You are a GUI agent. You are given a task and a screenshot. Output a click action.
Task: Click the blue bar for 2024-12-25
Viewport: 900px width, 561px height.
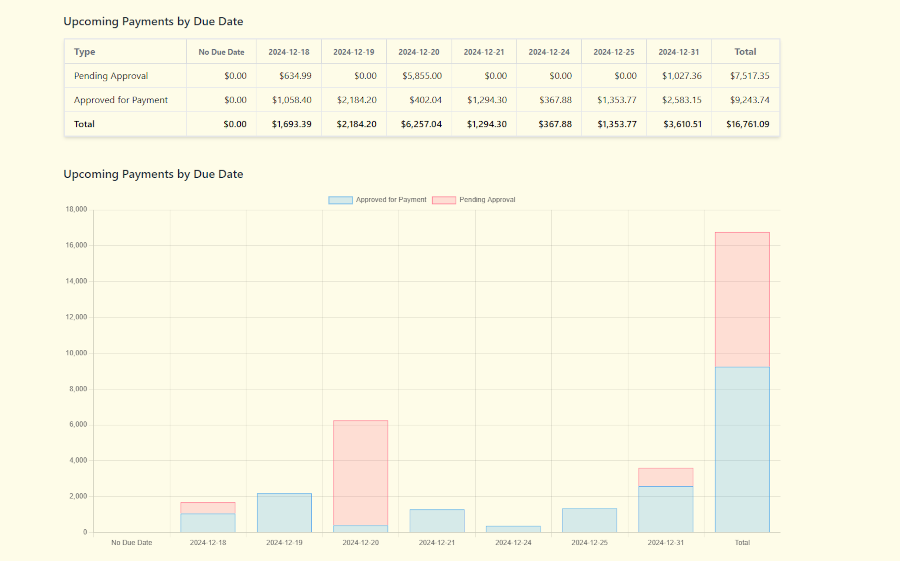coord(589,520)
